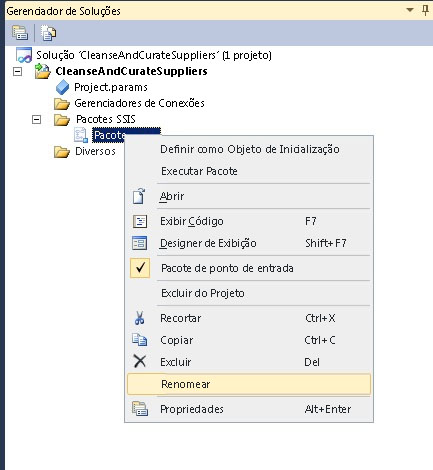Screen dimensions: 433x470
Task: Pin the Gerenciador de Soluções panel
Action: [425, 10]
